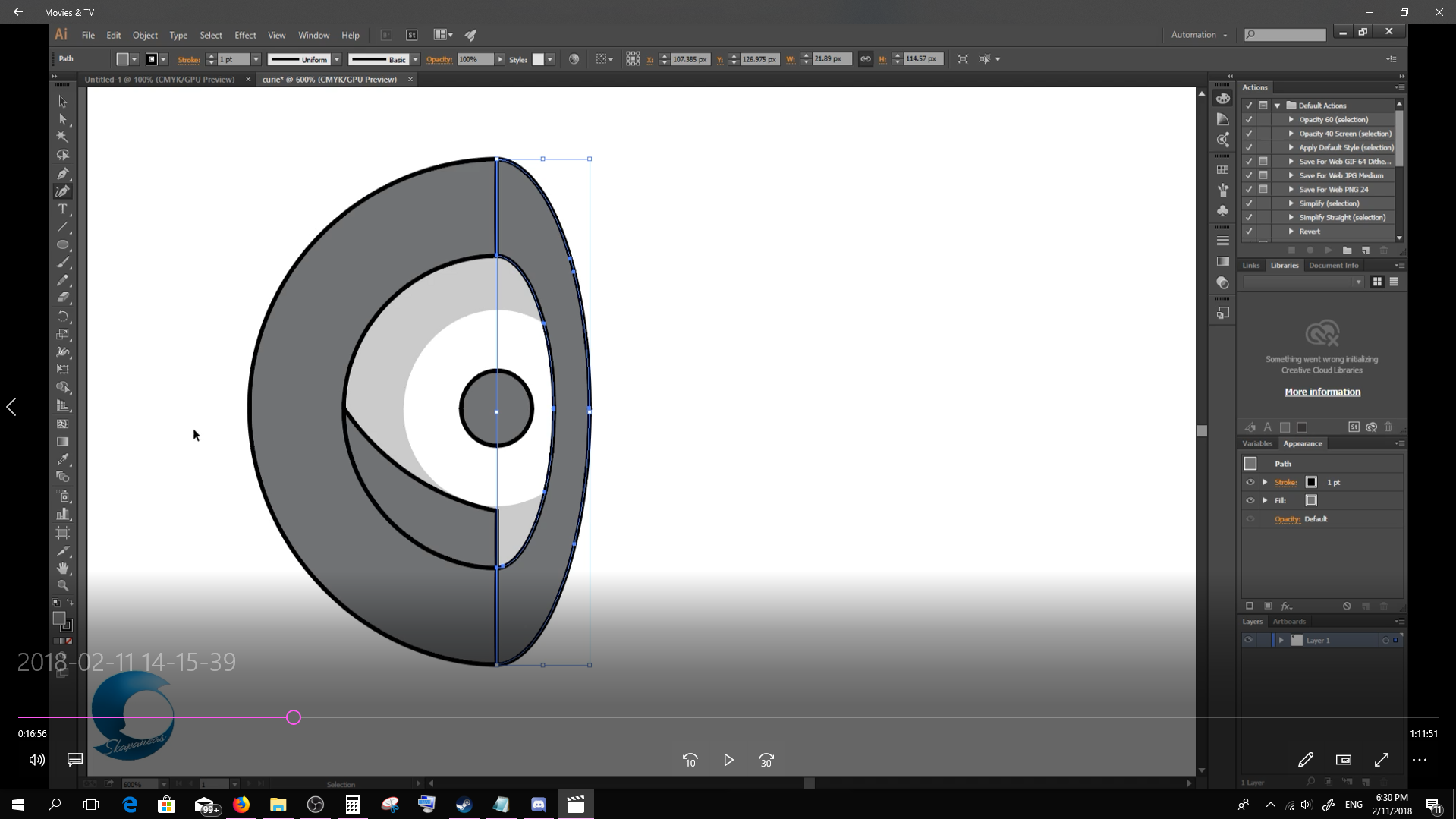1456x819 pixels.
Task: Hide Layer 1 visibility eye
Action: point(1248,640)
